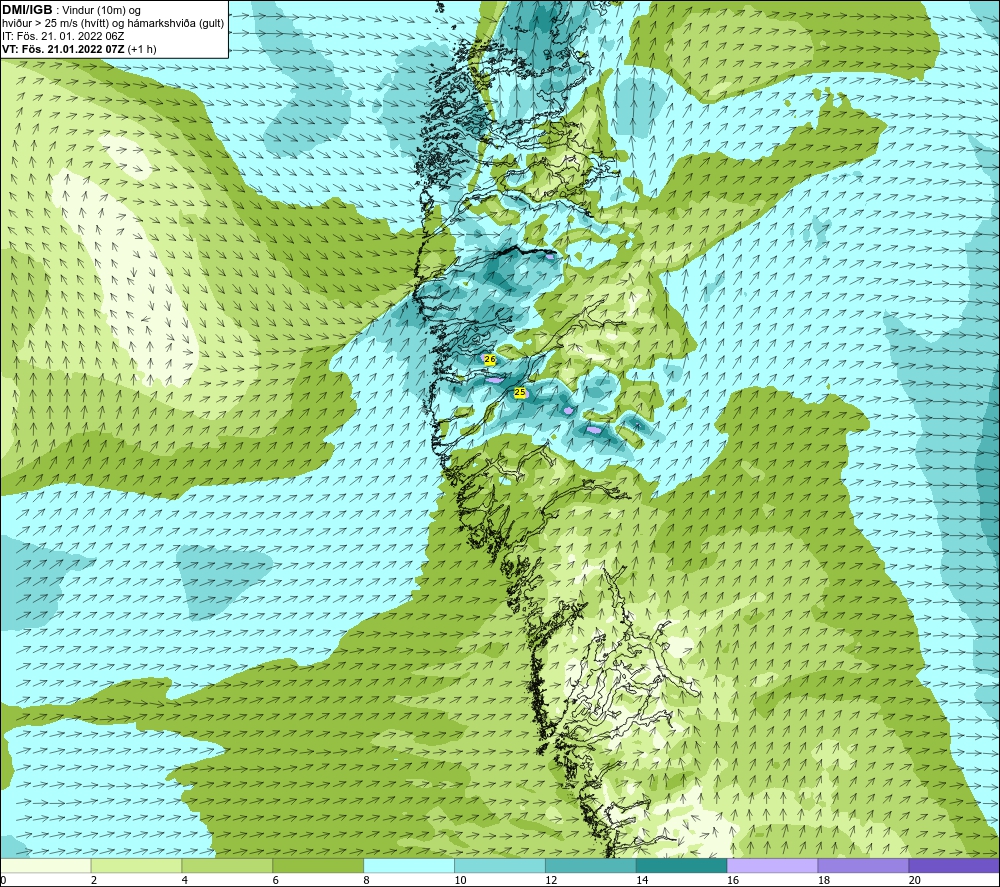Screen dimensions: 1000x887
Task: Pick the lavender 16–18 m/s legend swatch
Action: (x=772, y=865)
